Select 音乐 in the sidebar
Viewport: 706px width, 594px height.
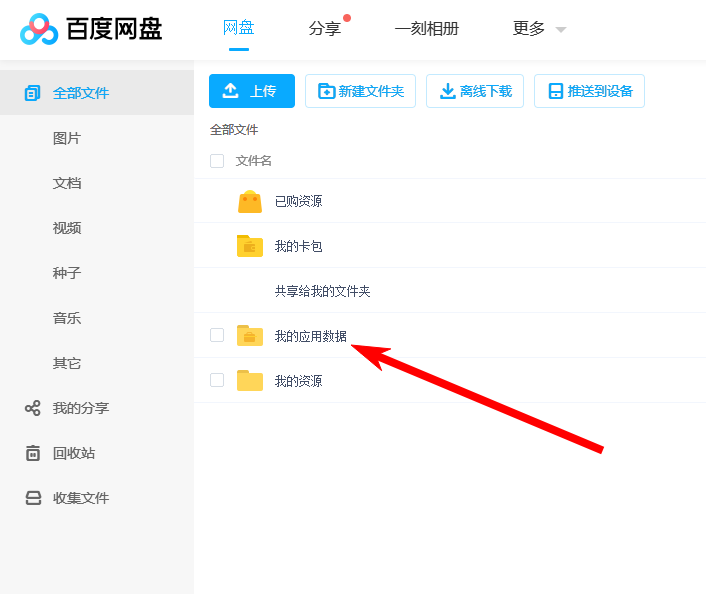click(x=67, y=318)
